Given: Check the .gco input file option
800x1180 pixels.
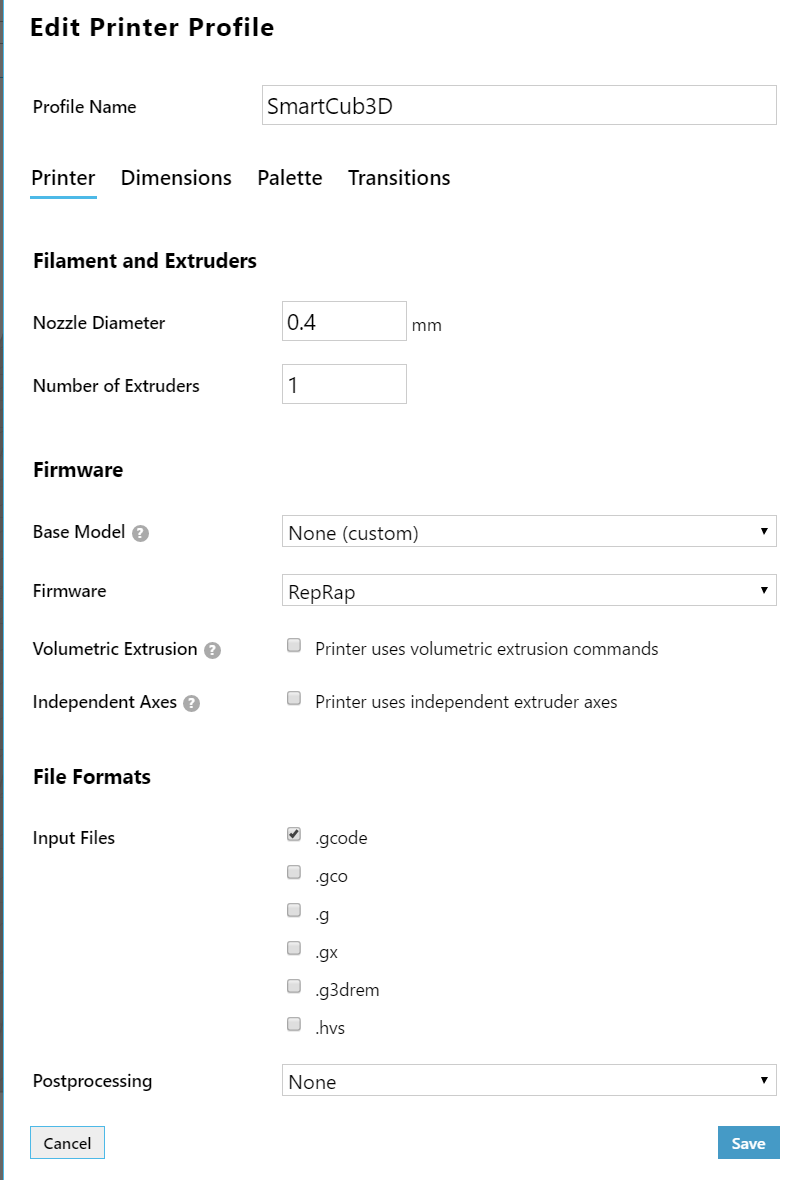Looking at the screenshot, I should pyautogui.click(x=294, y=871).
